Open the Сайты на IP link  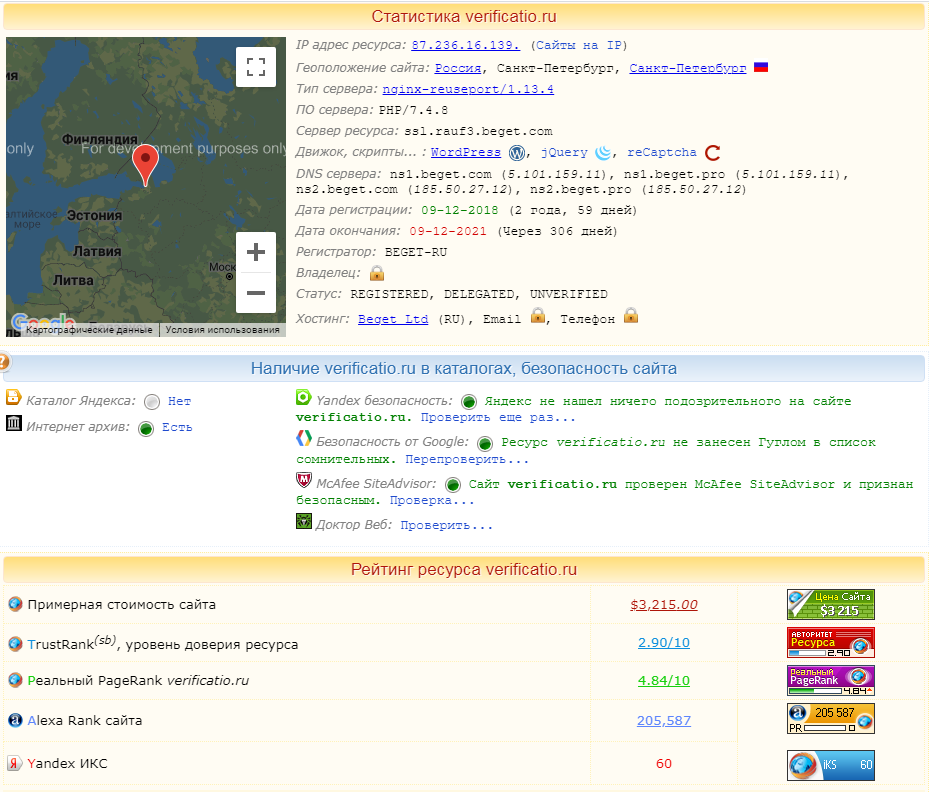579,46
